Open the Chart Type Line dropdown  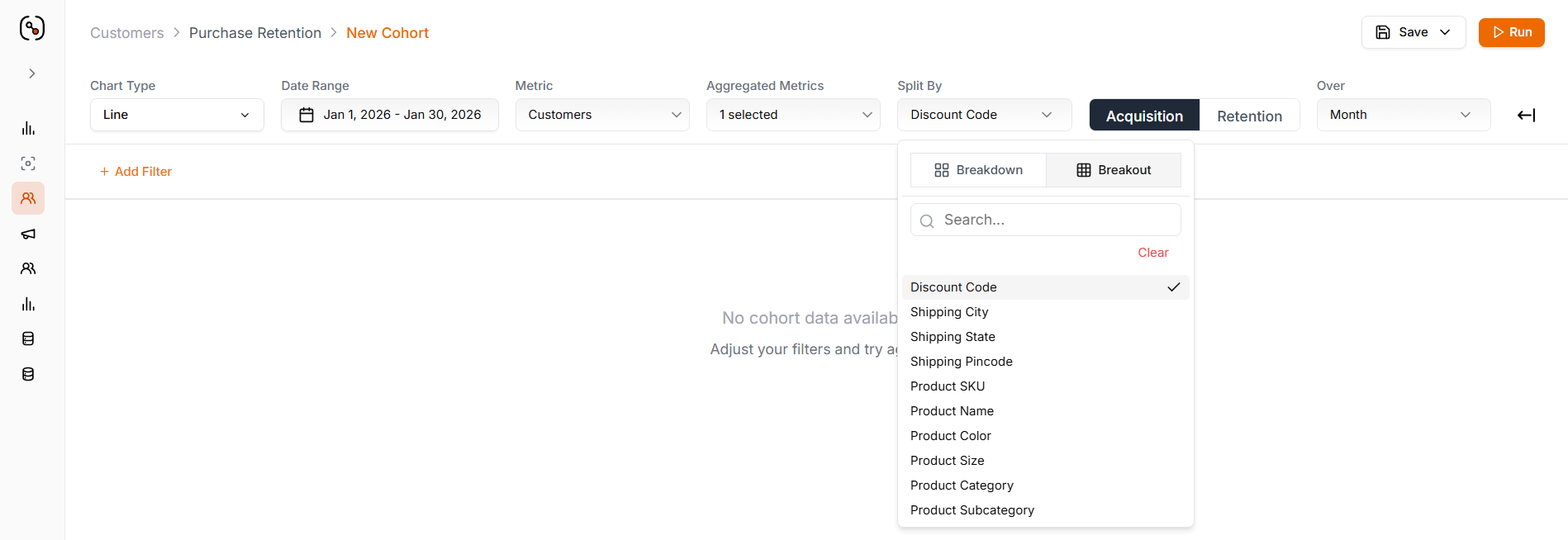click(x=177, y=115)
